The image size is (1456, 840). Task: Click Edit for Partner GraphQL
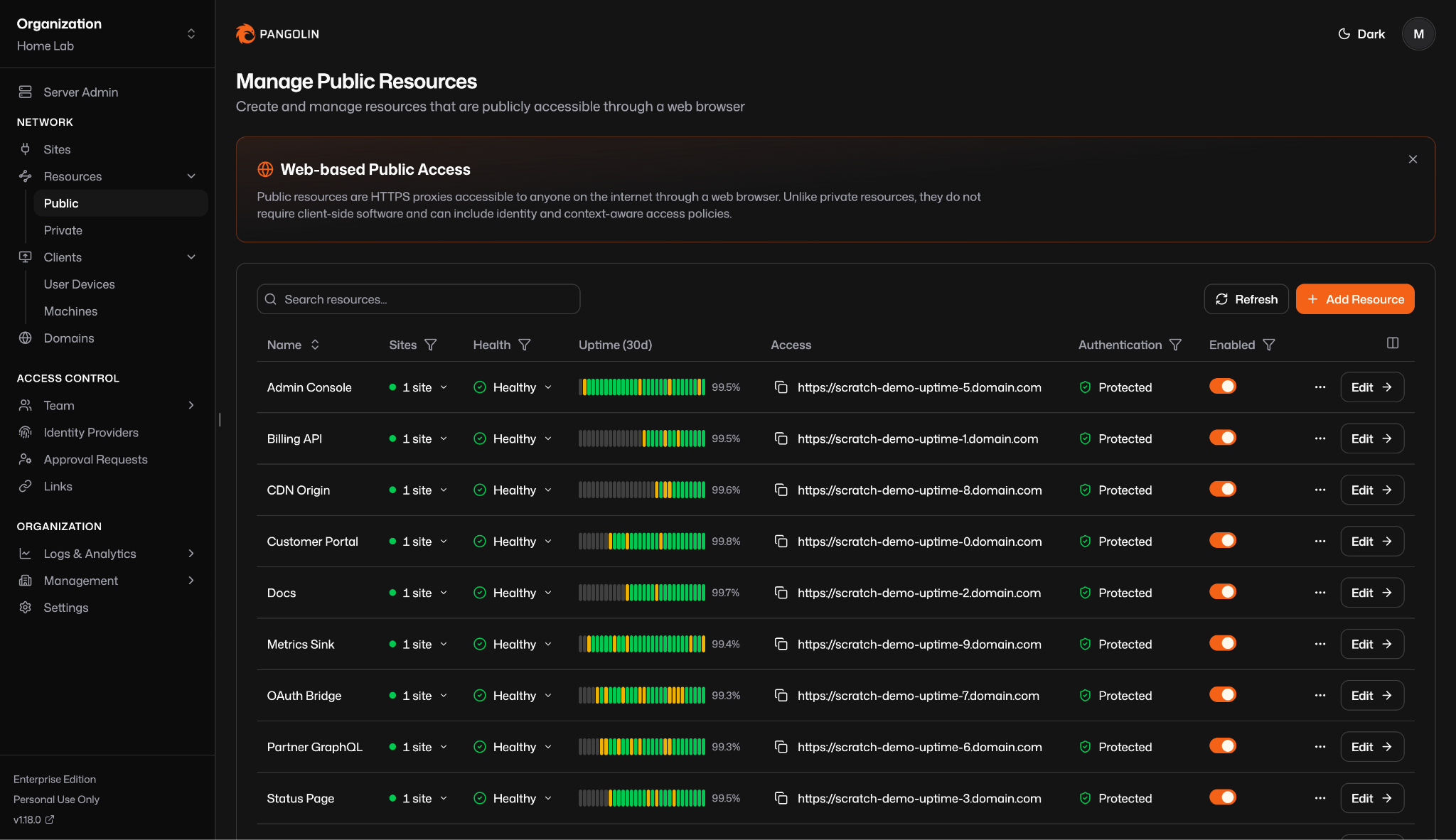point(1371,747)
